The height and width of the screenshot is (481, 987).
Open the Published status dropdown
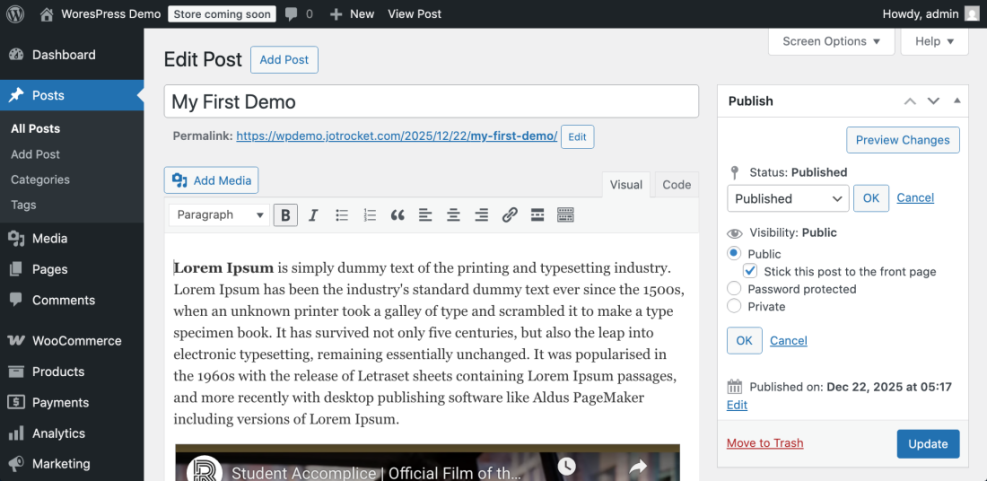(x=788, y=198)
